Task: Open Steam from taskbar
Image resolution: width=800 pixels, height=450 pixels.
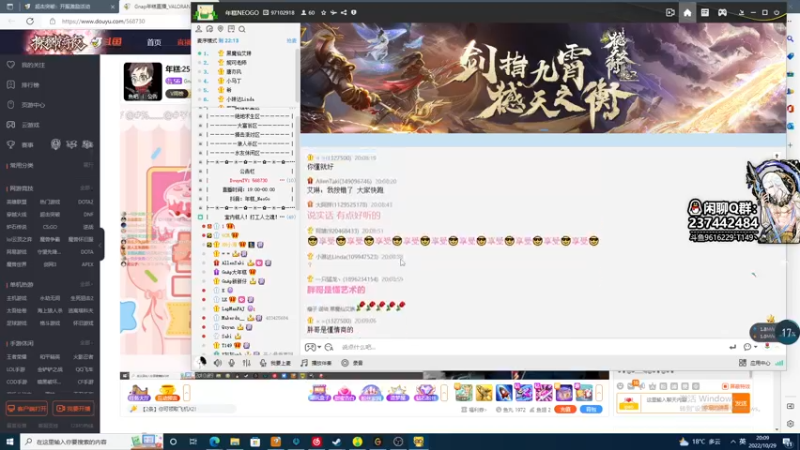Action: (x=337, y=441)
